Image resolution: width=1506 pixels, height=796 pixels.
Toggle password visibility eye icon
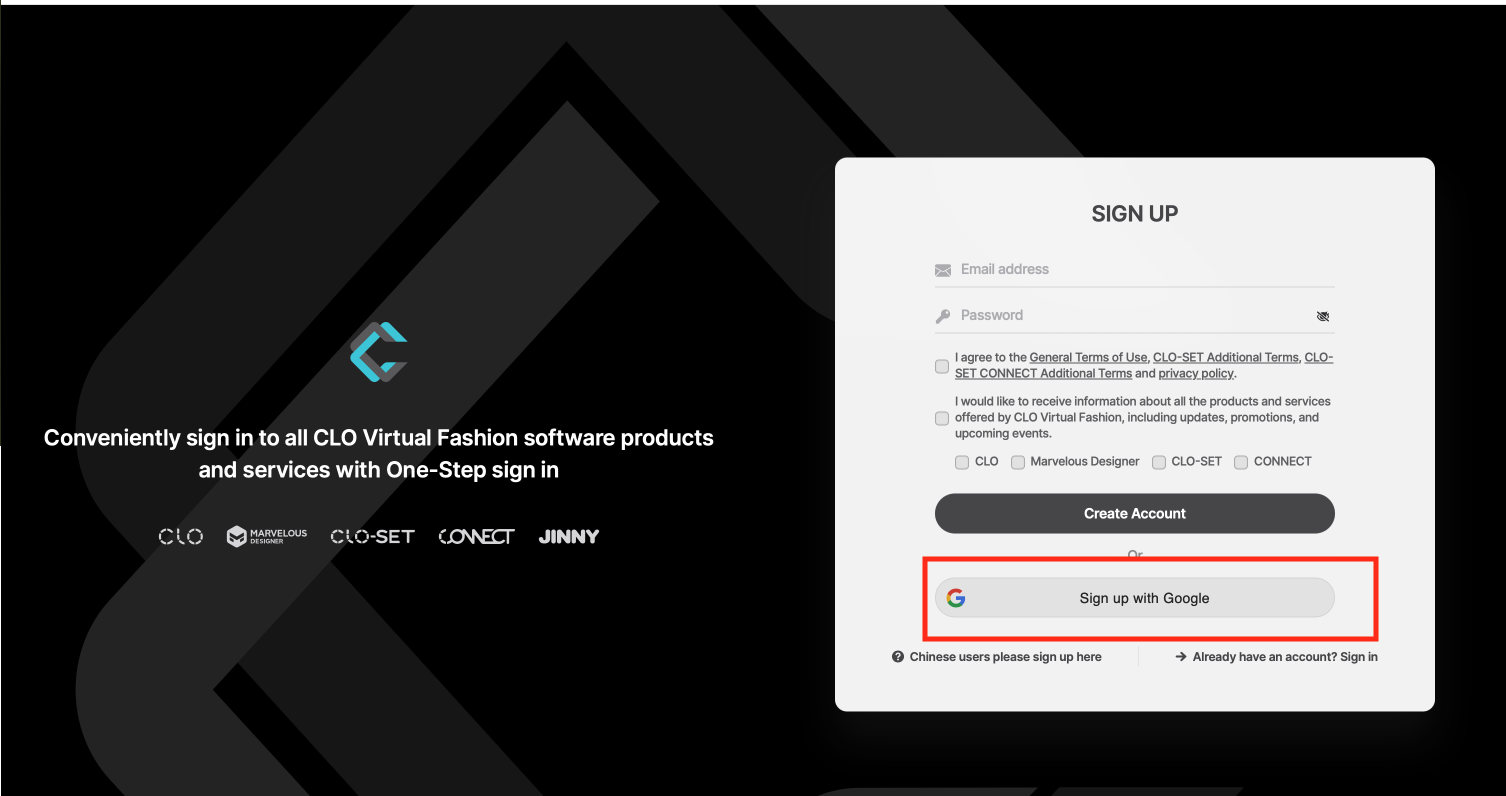pos(1323,316)
